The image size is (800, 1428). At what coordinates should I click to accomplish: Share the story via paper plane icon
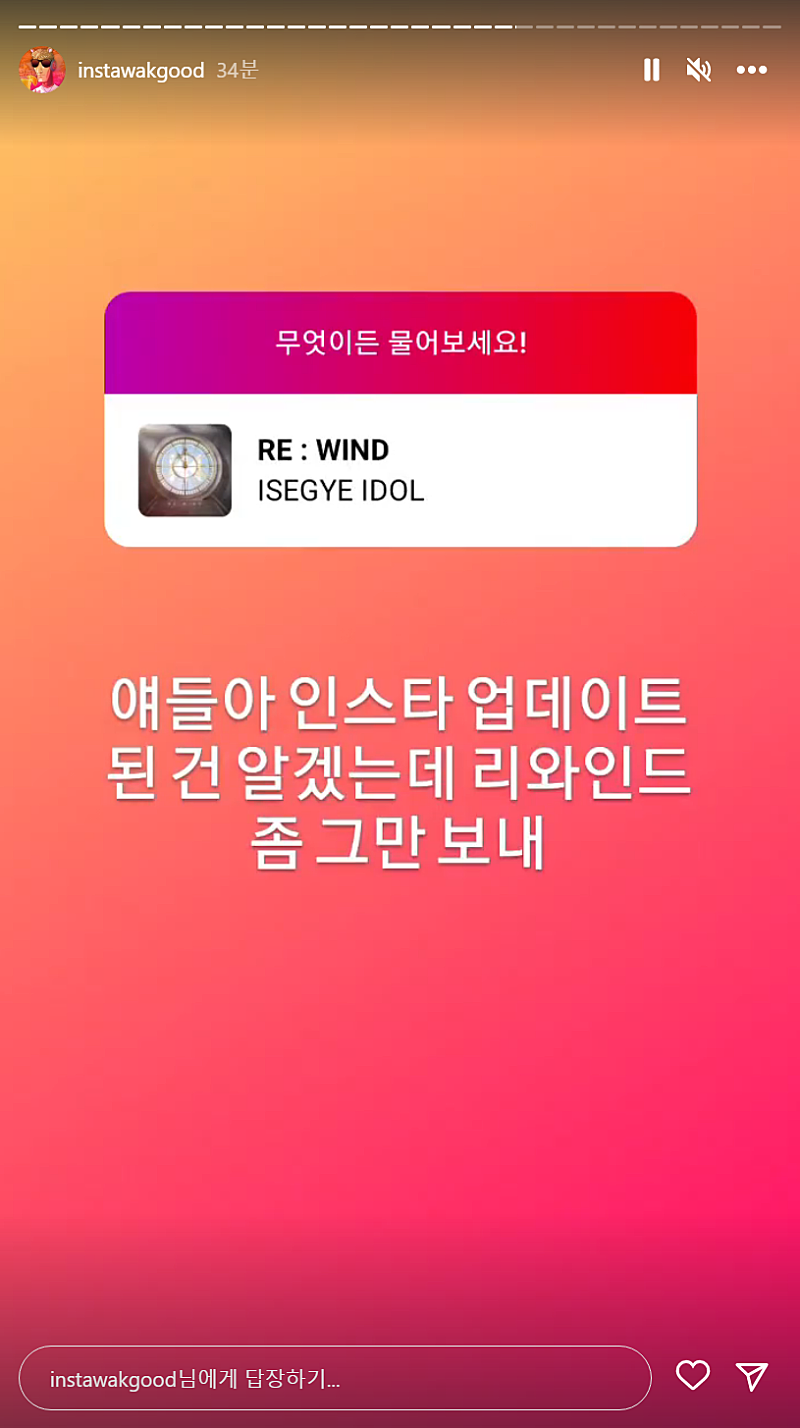tap(752, 1376)
